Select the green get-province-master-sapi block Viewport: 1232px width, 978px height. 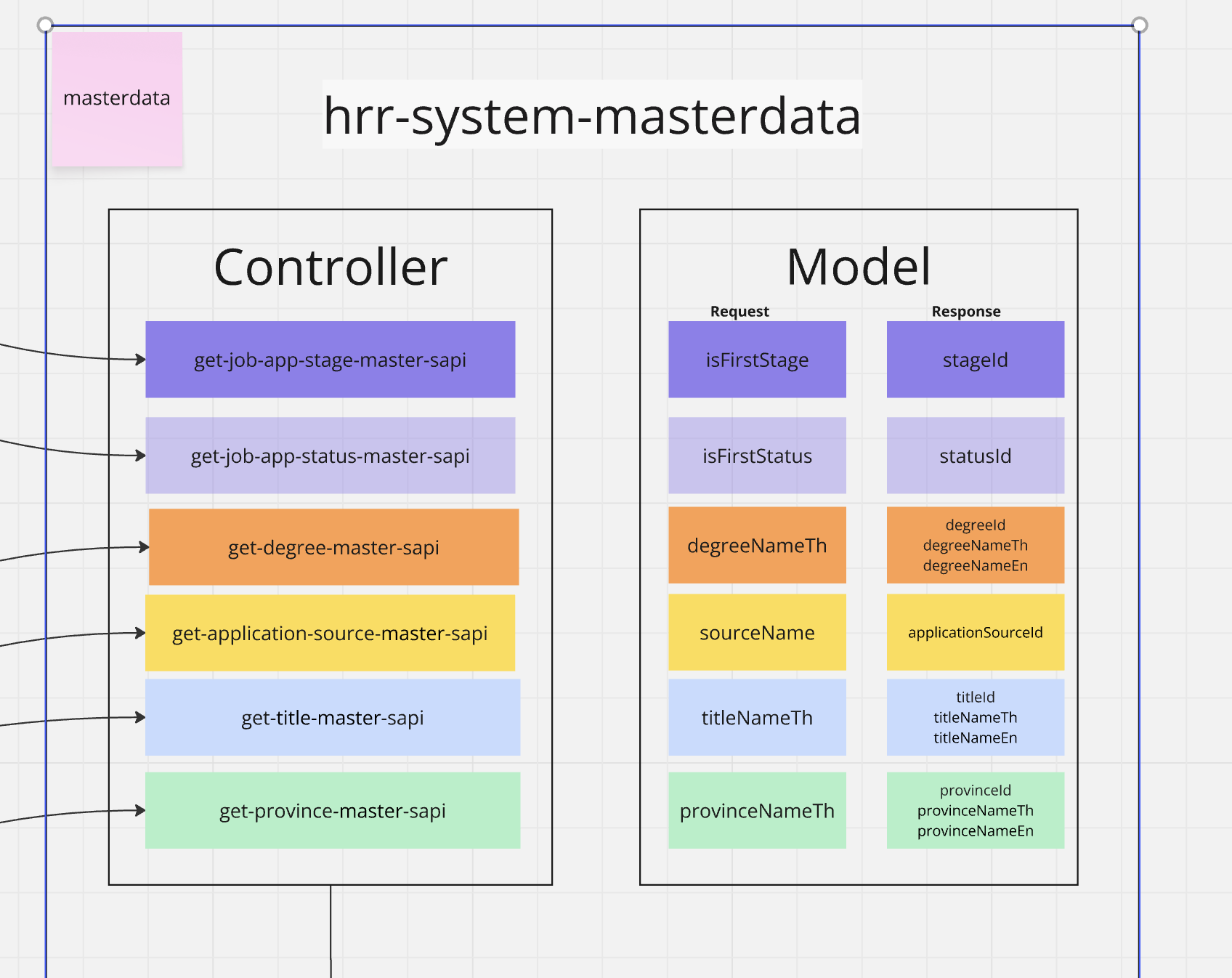pyautogui.click(x=332, y=810)
